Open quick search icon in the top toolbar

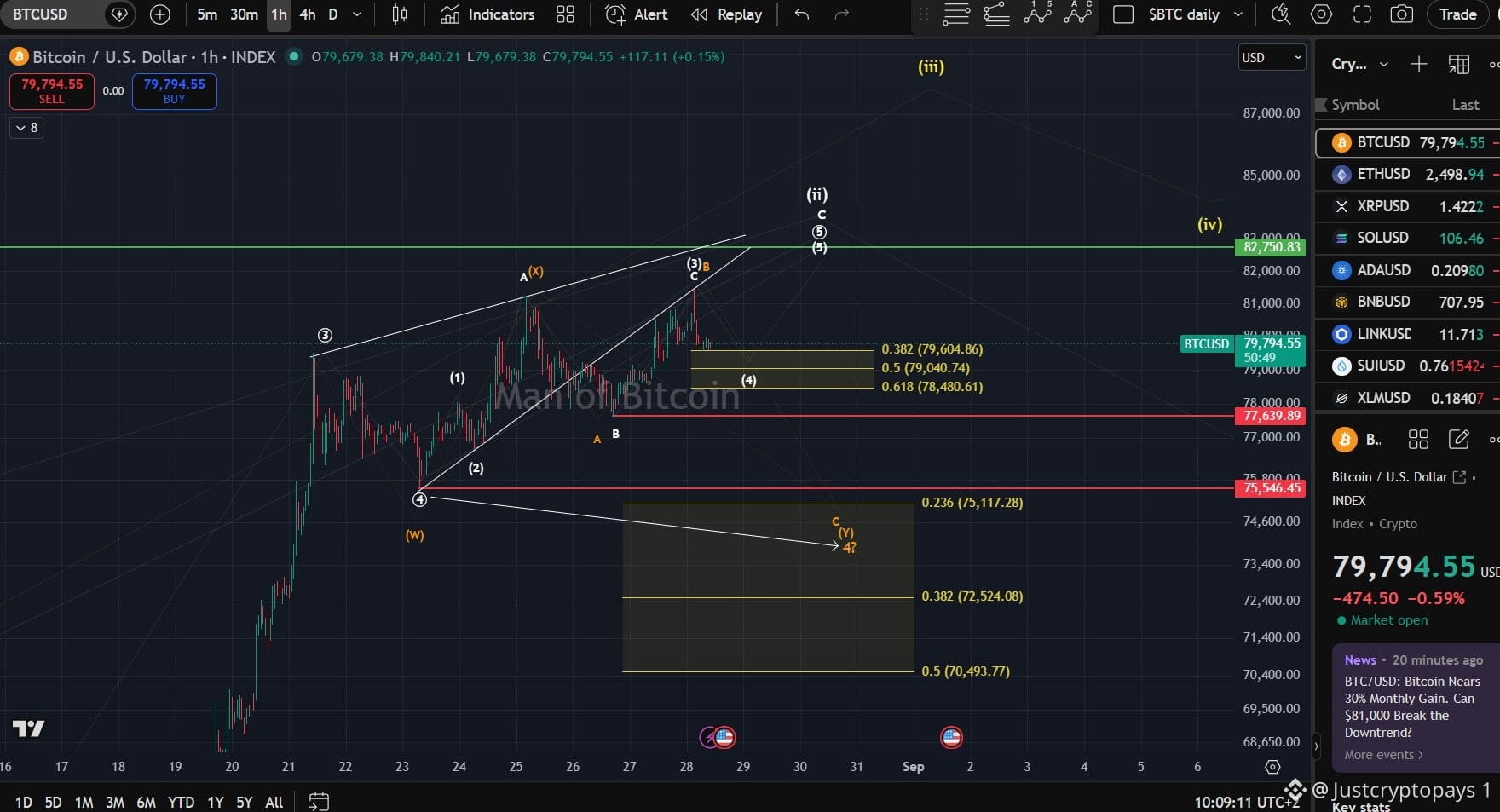1280,14
